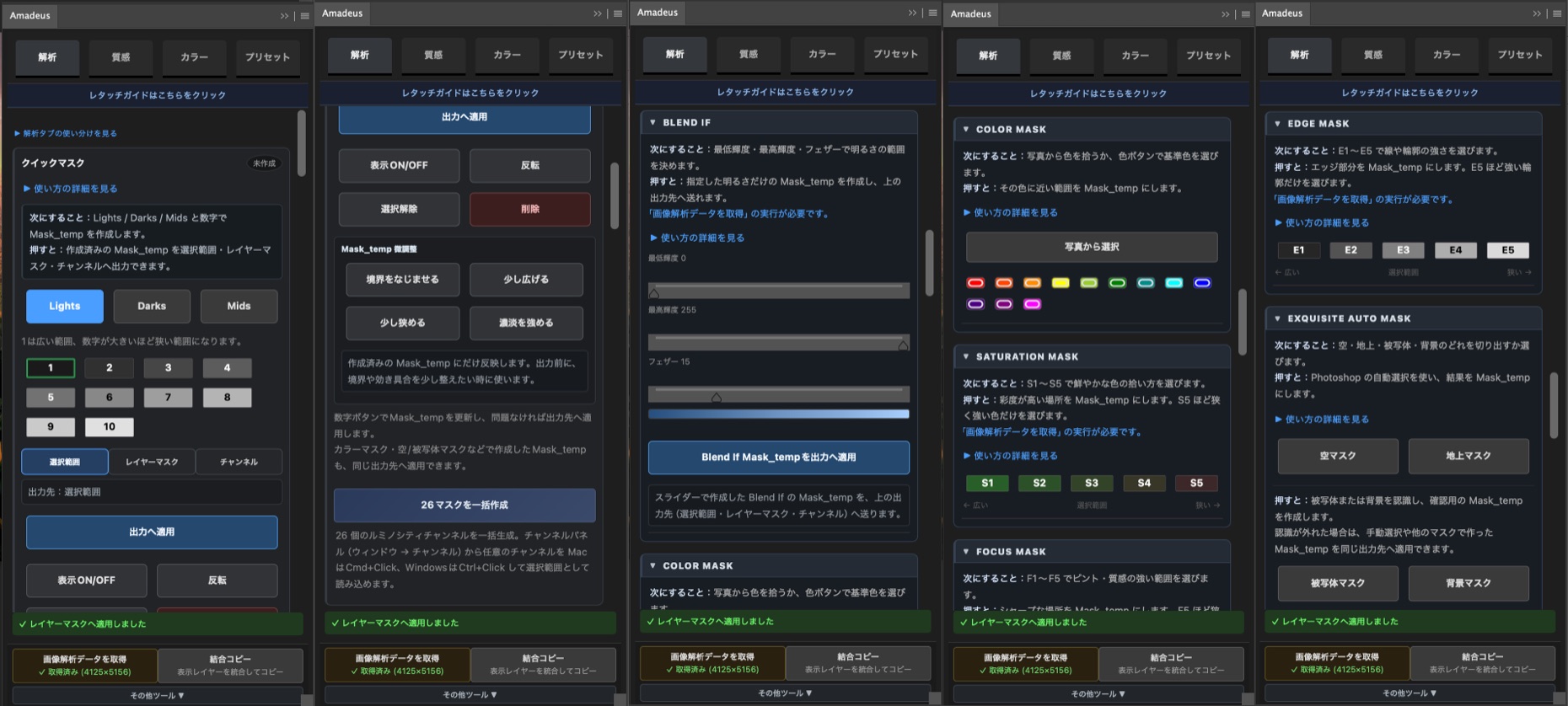Collapse COLOR MASK section below the Blend If button

coord(778,565)
